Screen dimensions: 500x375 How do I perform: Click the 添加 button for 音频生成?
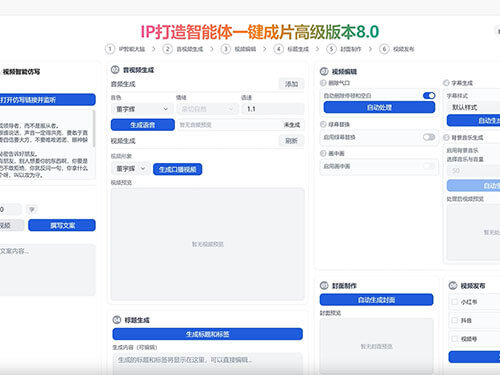point(291,84)
